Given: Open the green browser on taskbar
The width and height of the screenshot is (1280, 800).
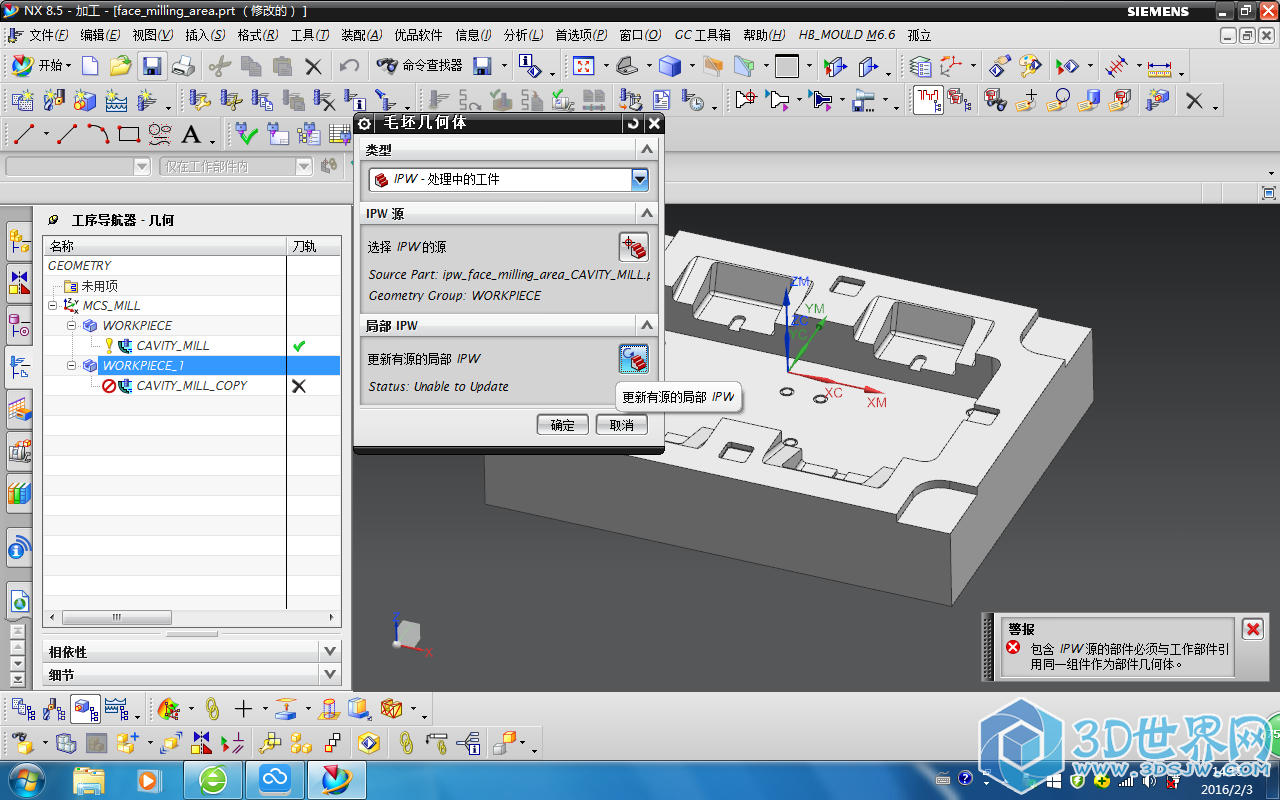Looking at the screenshot, I should tap(213, 779).
